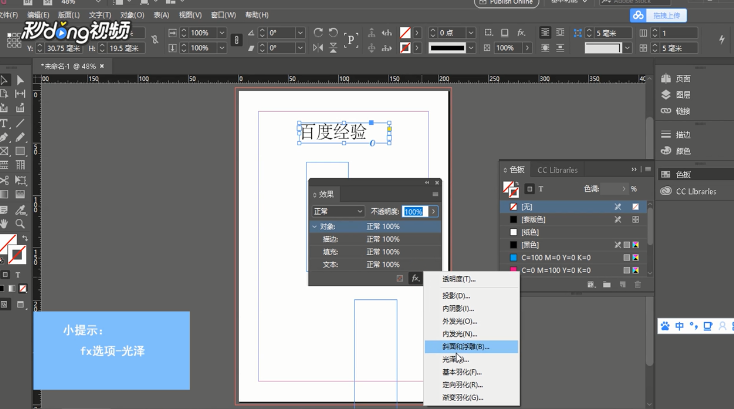Toggle apply gradient button in toolbox
The image size is (734, 409).
pyautogui.click(x=13, y=288)
